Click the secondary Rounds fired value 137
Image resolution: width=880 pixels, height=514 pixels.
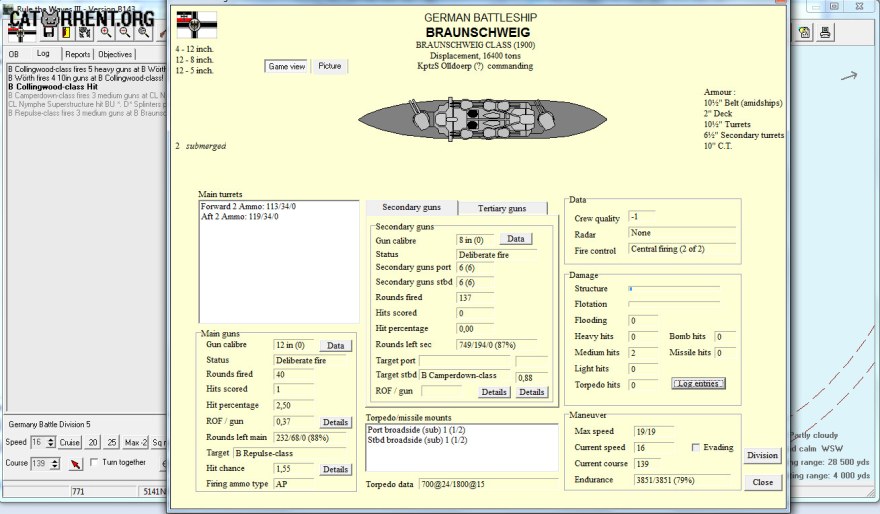pos(475,298)
